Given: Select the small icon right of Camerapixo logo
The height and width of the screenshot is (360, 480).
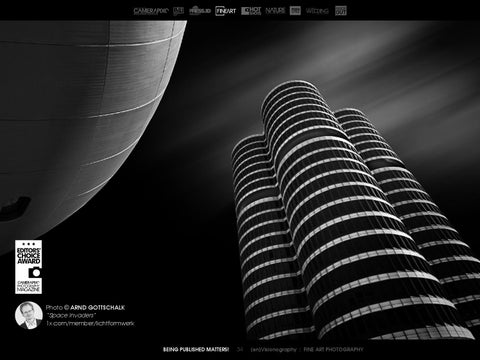Looking at the screenshot, I should coord(179,11).
